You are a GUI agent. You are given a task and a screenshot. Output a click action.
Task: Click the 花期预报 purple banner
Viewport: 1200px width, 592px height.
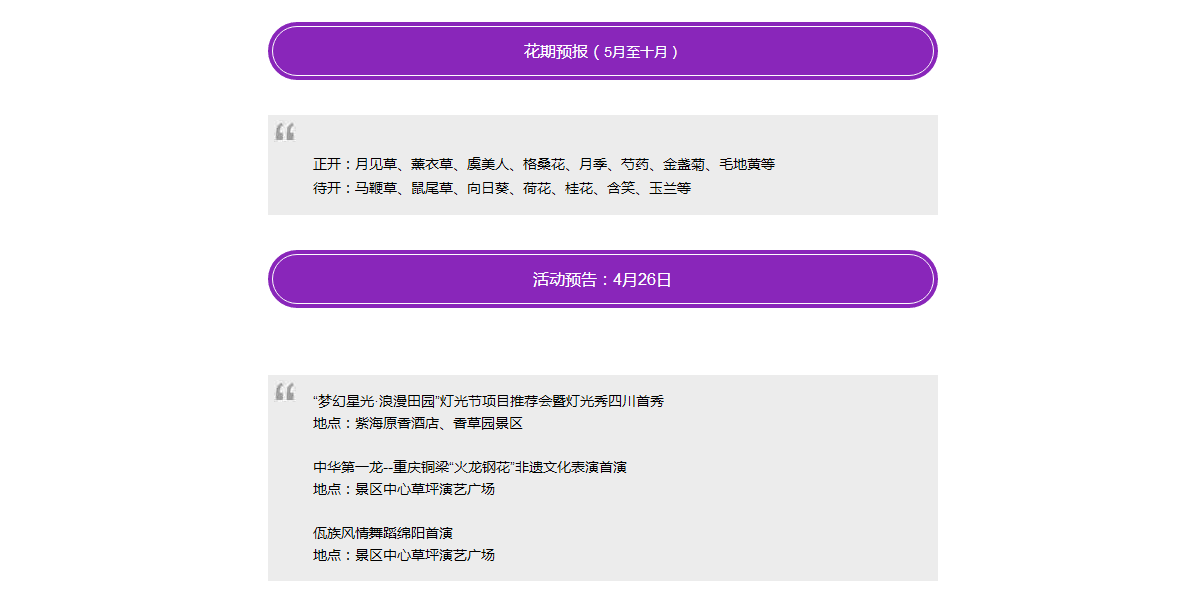(602, 51)
